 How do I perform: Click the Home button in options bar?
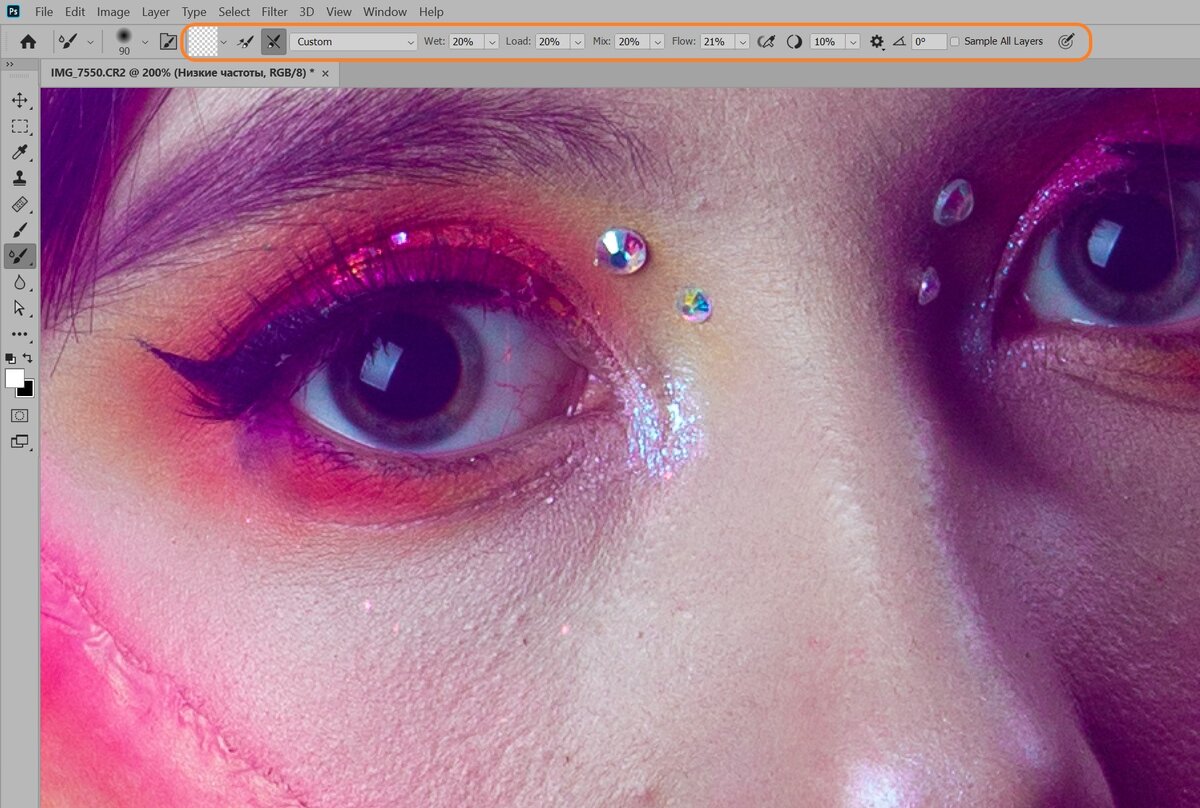tap(28, 42)
